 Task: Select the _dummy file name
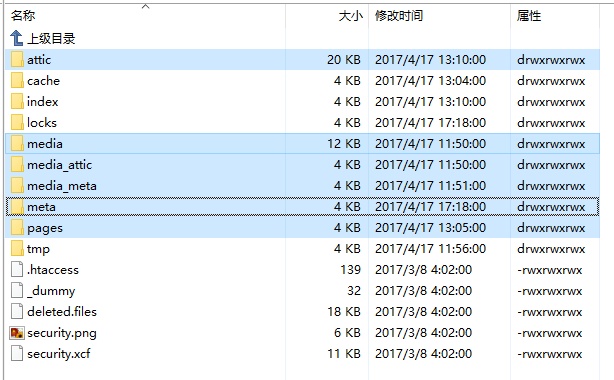tap(51, 291)
